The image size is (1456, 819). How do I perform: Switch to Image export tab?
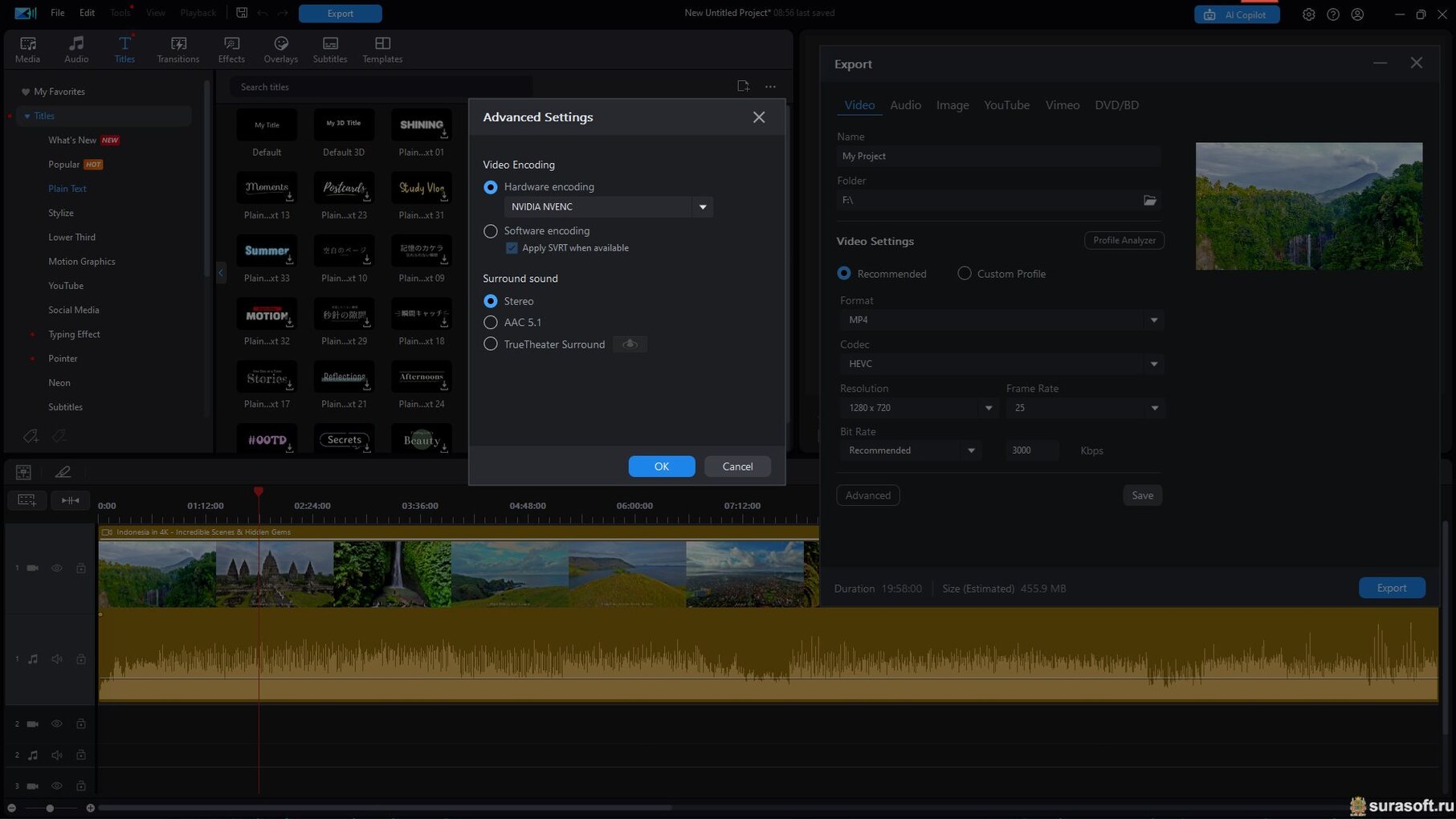click(952, 105)
